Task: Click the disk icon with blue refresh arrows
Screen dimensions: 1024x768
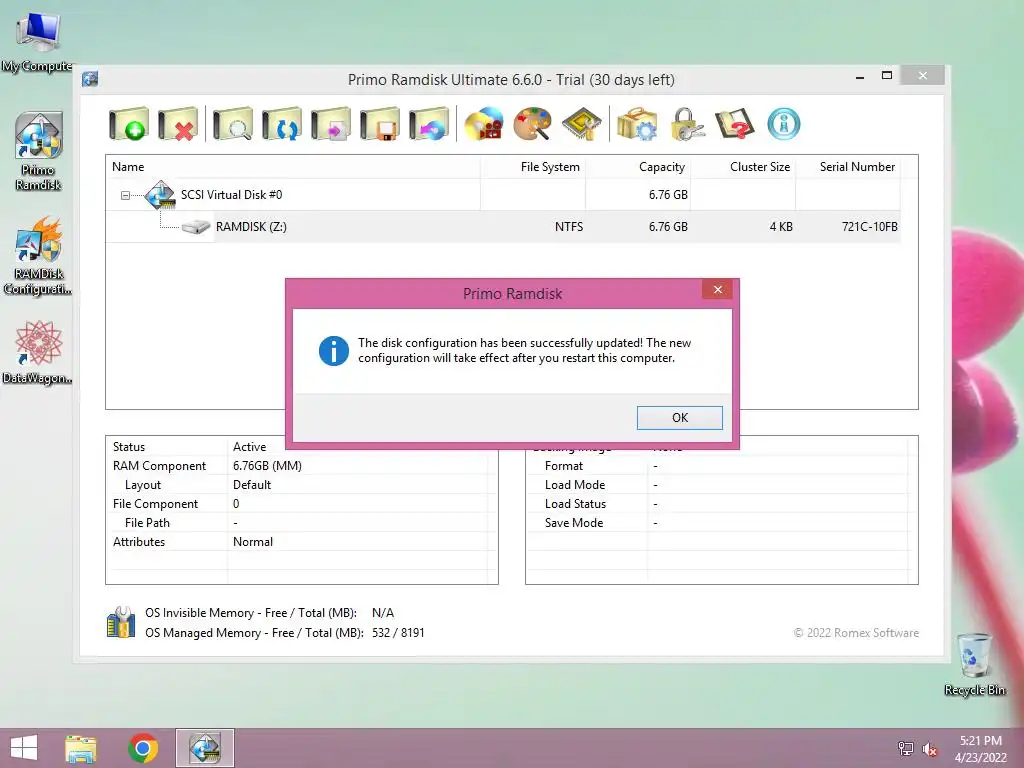Action: pyautogui.click(x=281, y=123)
